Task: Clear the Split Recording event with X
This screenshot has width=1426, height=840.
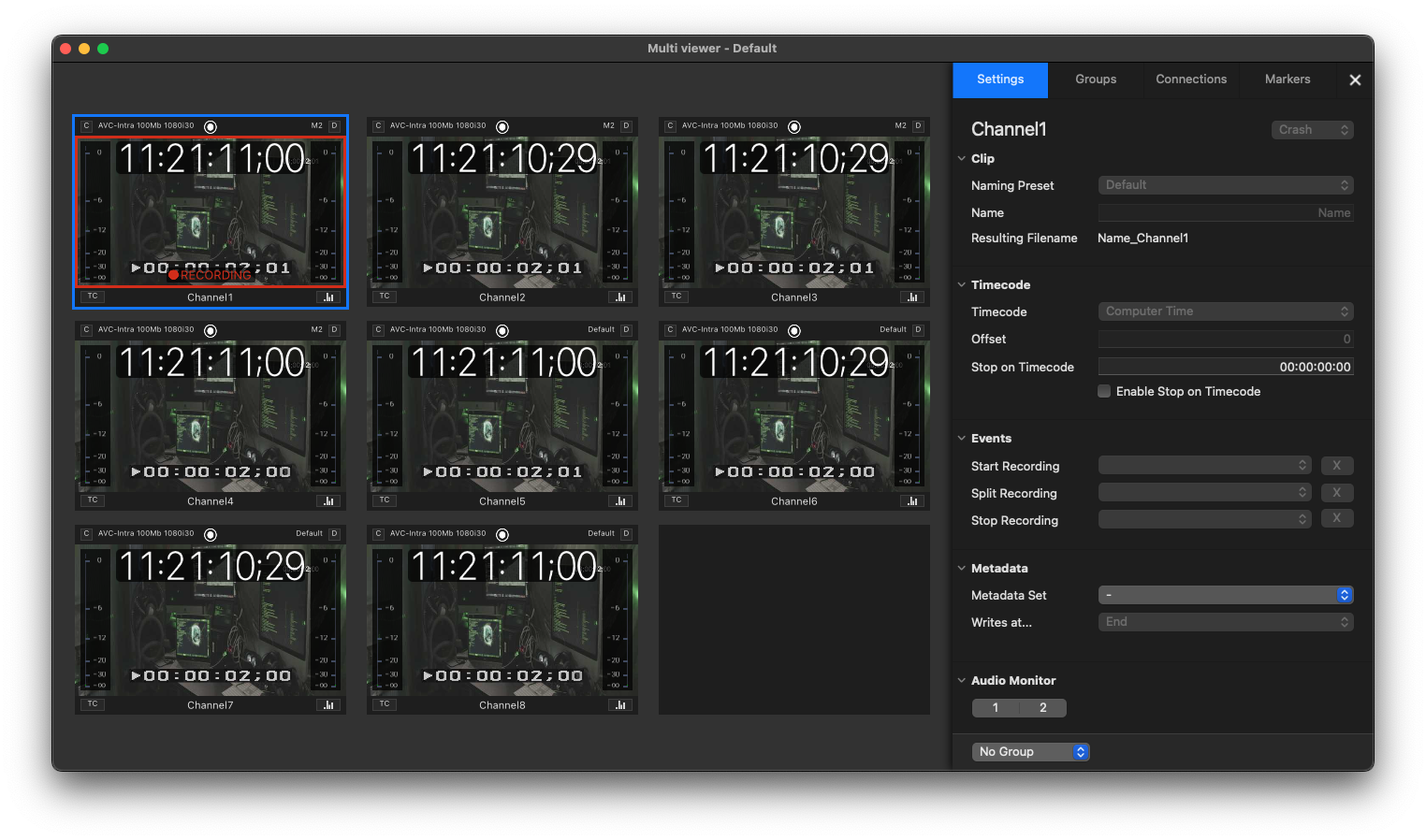Action: tap(1337, 492)
